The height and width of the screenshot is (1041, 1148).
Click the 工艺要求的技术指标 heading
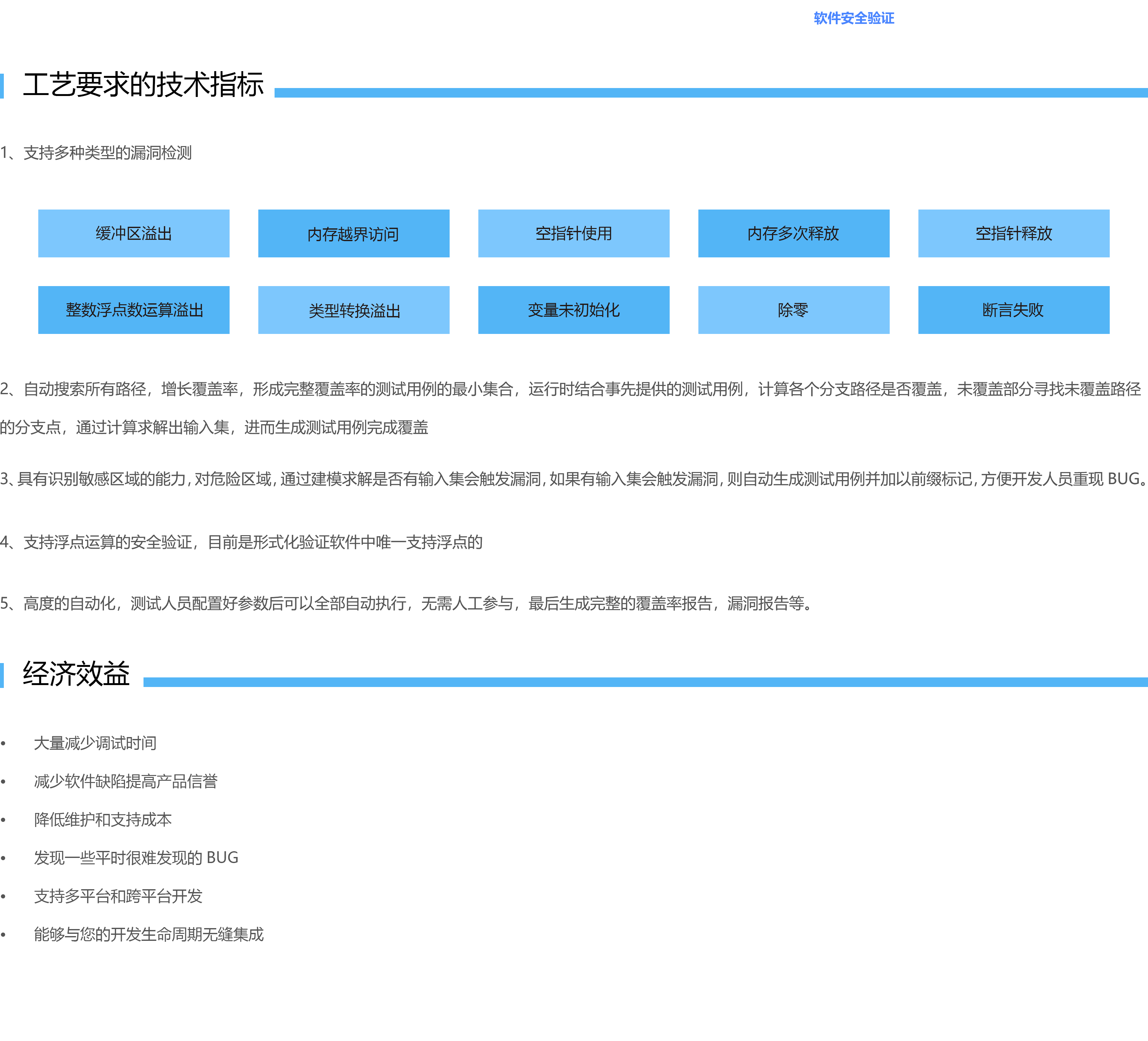143,85
